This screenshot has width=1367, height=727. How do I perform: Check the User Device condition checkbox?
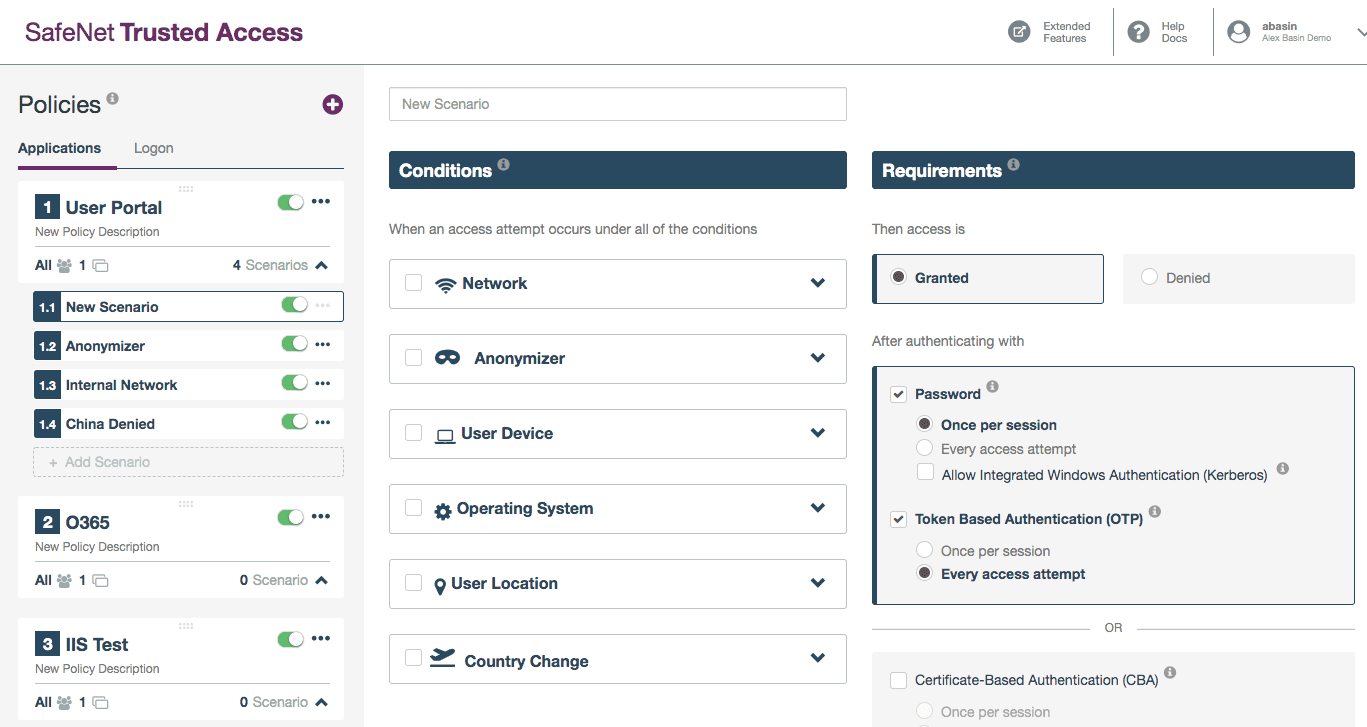click(413, 433)
